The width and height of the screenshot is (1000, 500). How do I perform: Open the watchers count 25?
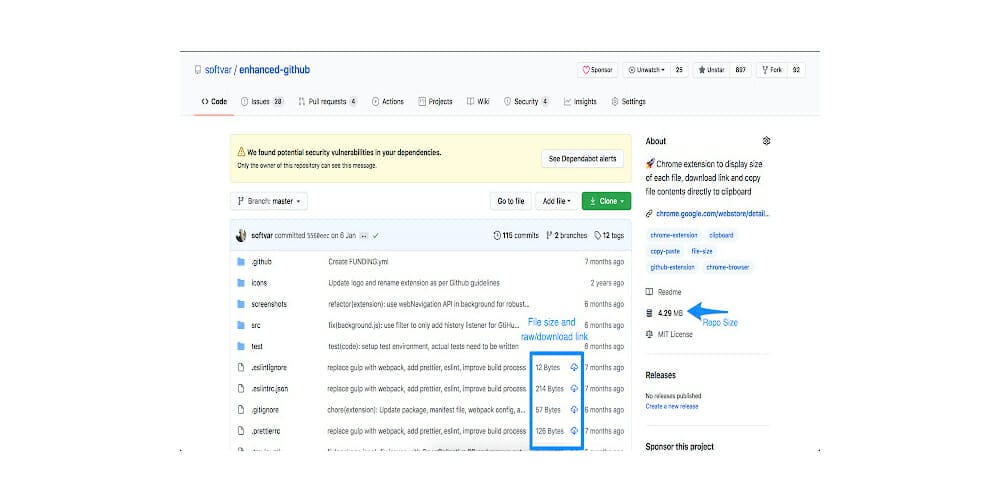(679, 70)
